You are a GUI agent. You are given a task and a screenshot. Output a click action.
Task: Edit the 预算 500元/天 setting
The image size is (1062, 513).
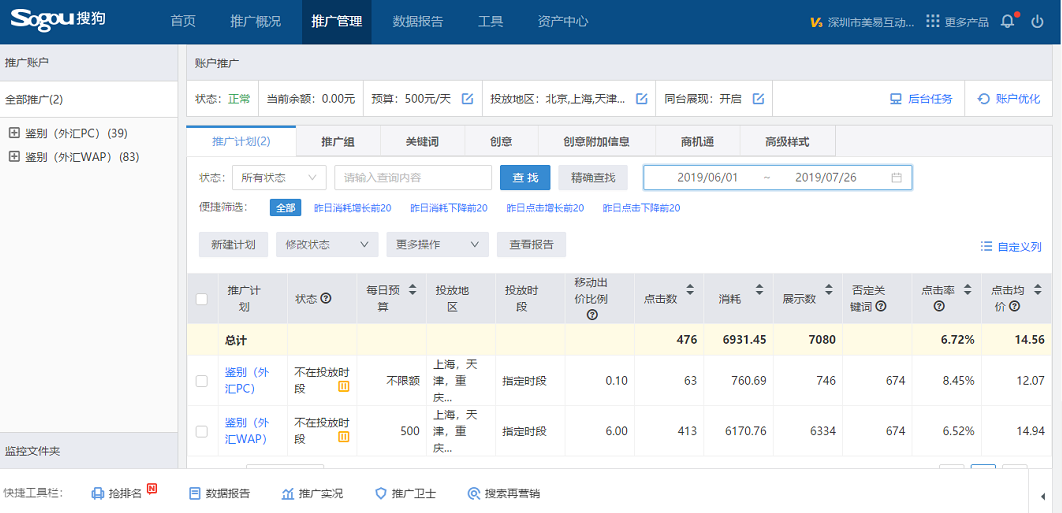coord(467,99)
